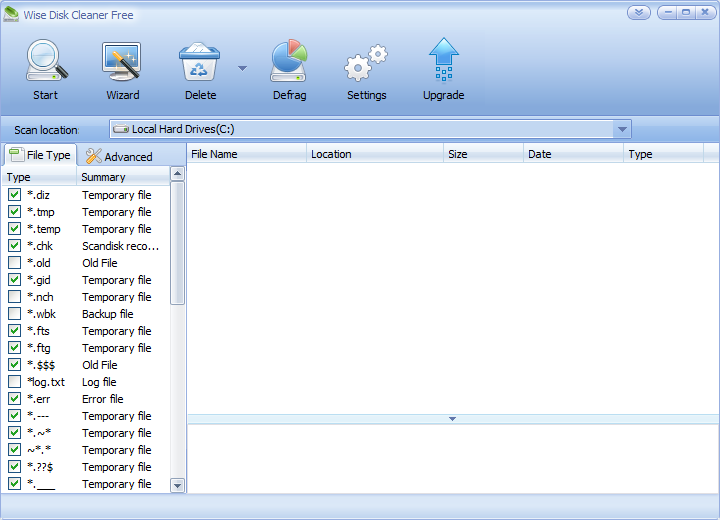Uncheck the *.ftg file type
The height and width of the screenshot is (520, 720).
point(14,347)
